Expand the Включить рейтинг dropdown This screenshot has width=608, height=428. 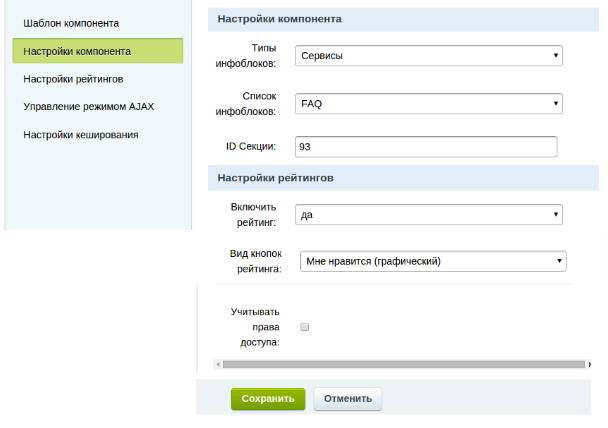429,214
